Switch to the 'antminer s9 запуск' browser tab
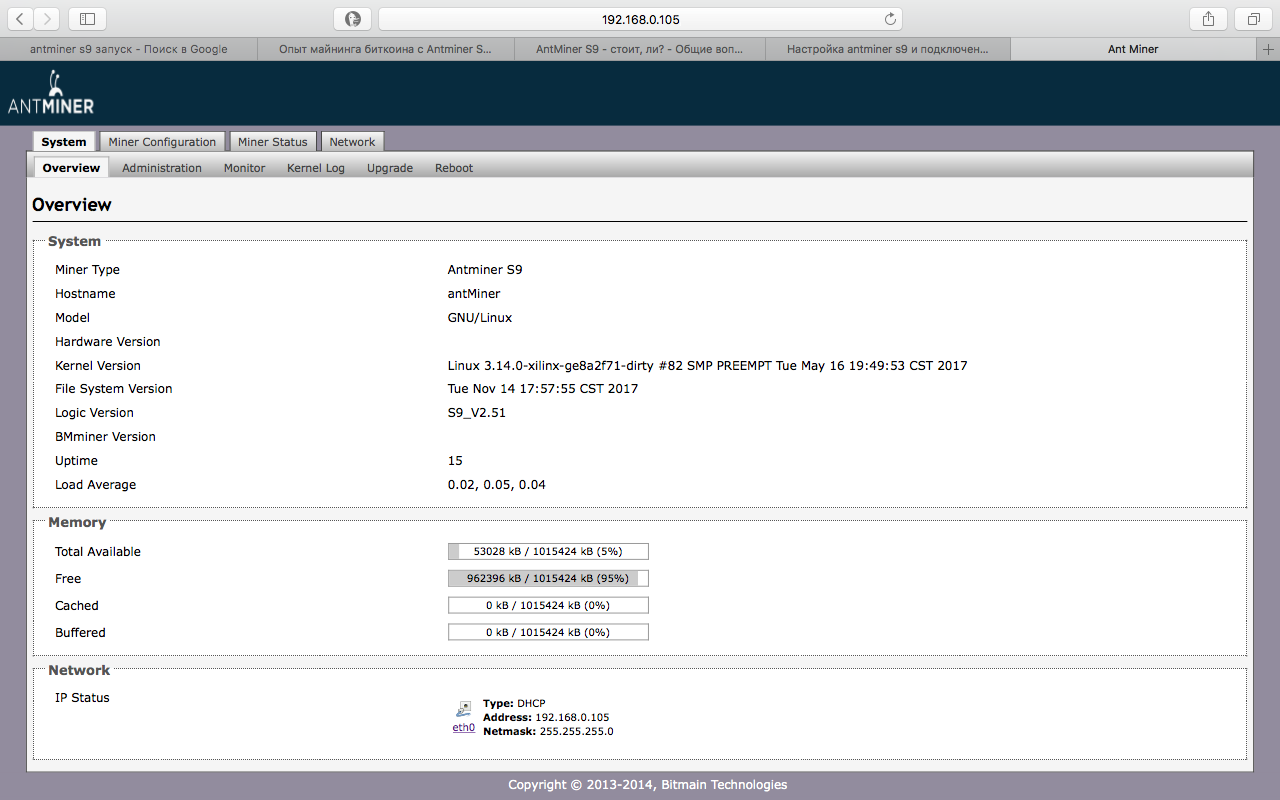Viewport: 1280px width, 800px height. (x=128, y=49)
